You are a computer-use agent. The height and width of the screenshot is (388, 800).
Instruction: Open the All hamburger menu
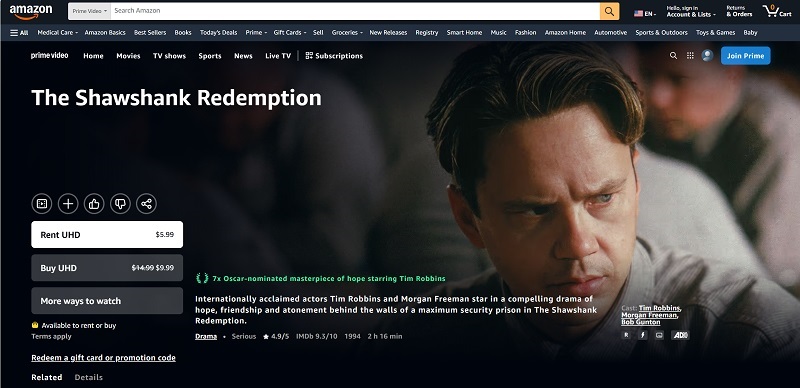19,33
